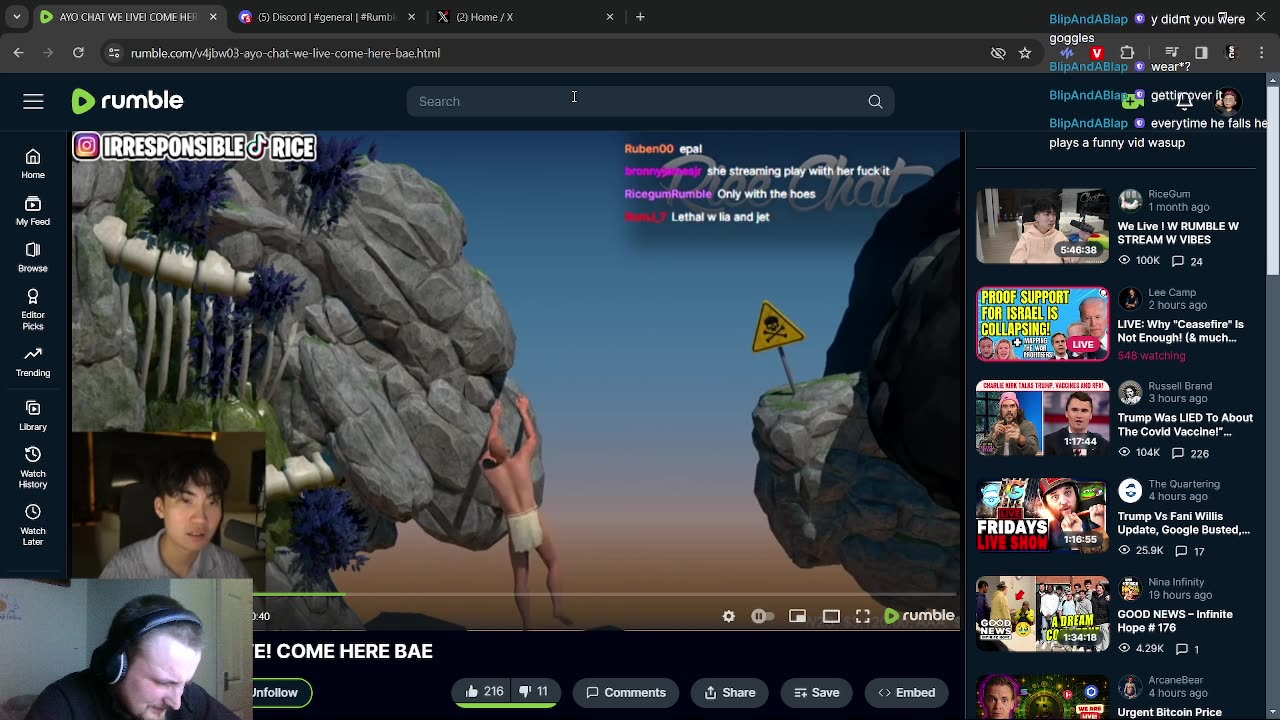This screenshot has width=1280, height=720.
Task: Open the Comments section
Action: (626, 692)
